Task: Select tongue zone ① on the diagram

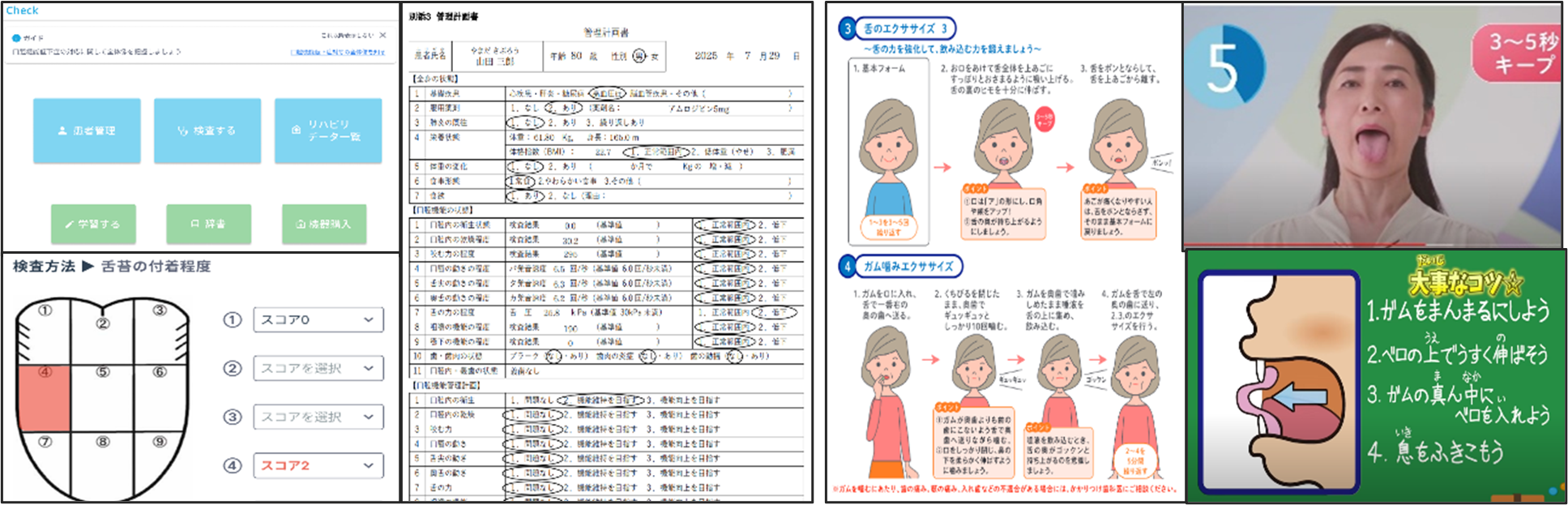Action: pyautogui.click(x=45, y=332)
